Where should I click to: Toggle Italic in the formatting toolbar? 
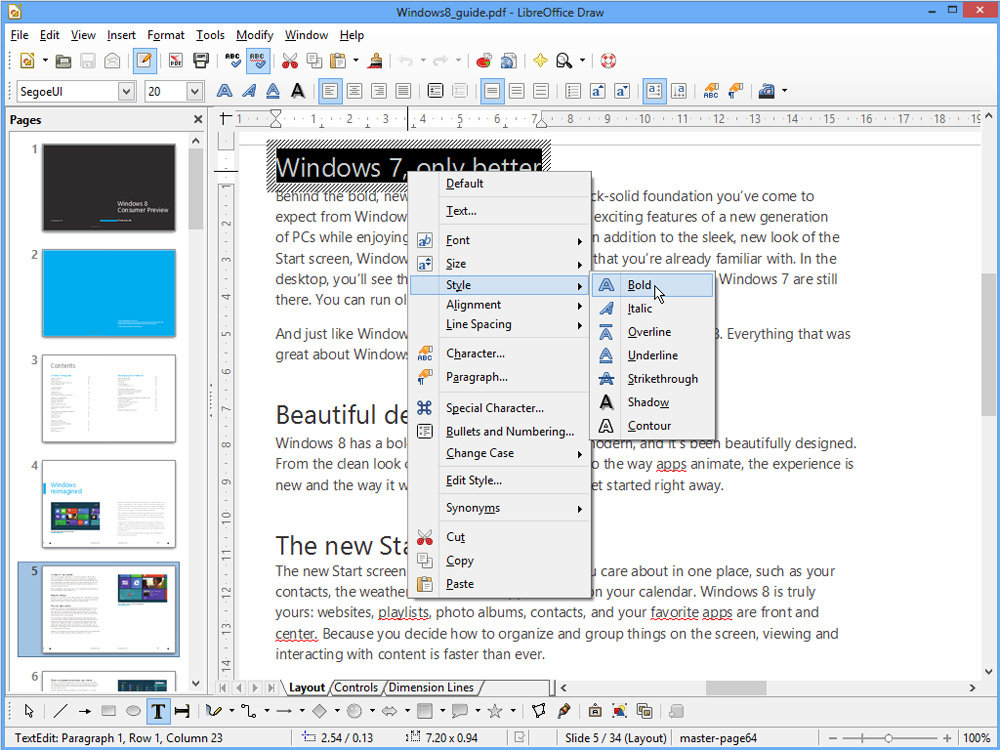pyautogui.click(x=249, y=91)
